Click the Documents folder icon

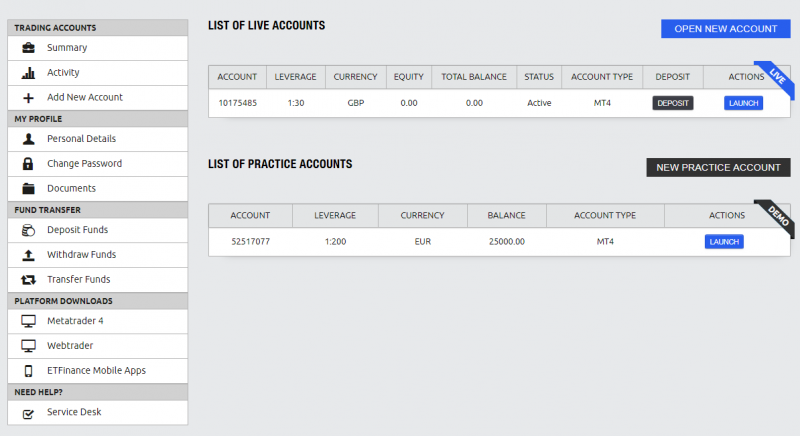(29, 189)
